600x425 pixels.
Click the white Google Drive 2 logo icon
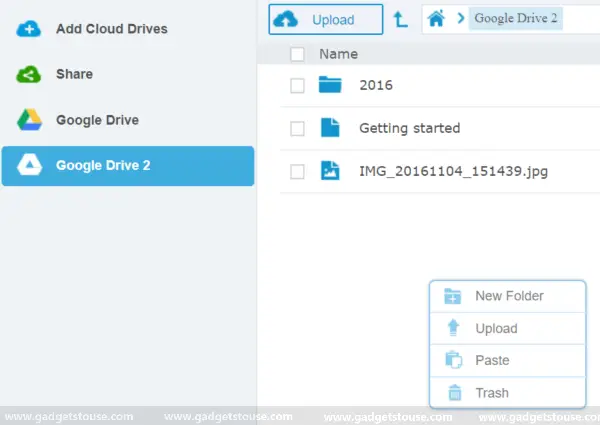point(29,165)
